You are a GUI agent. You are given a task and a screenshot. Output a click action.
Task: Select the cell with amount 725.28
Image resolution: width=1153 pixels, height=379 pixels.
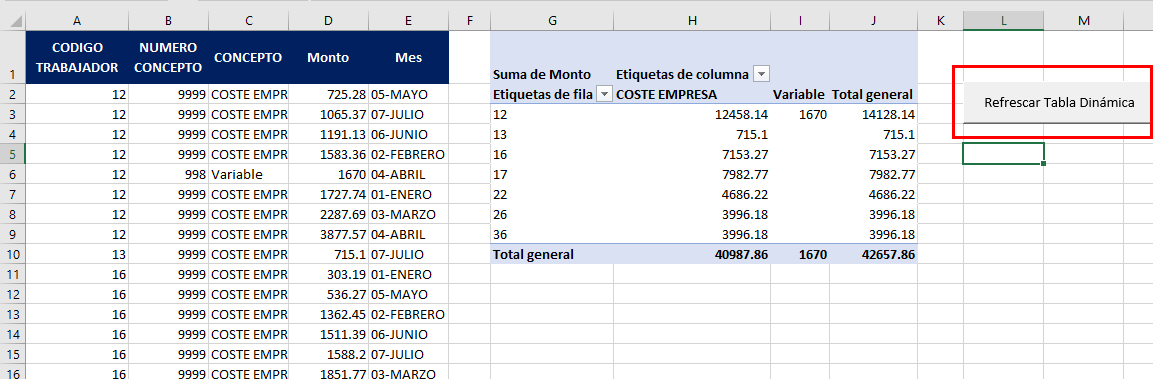tap(328, 94)
